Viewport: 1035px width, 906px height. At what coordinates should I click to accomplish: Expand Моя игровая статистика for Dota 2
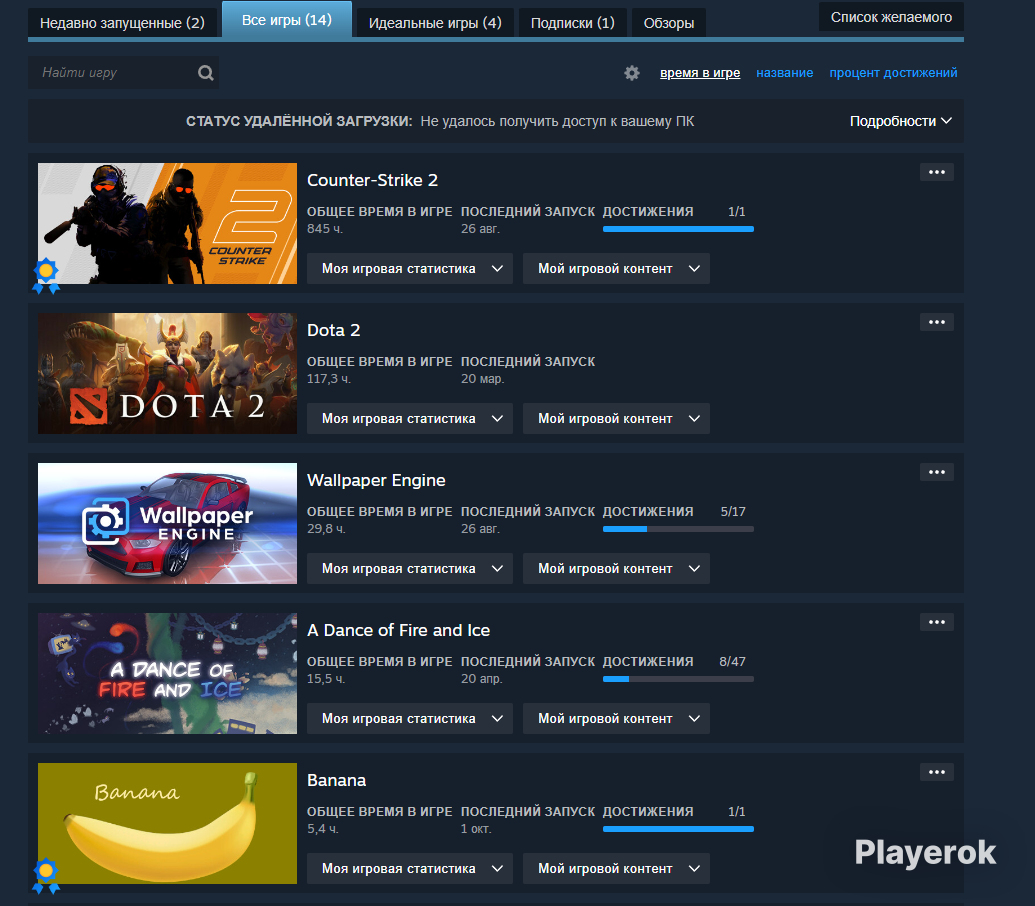click(410, 418)
